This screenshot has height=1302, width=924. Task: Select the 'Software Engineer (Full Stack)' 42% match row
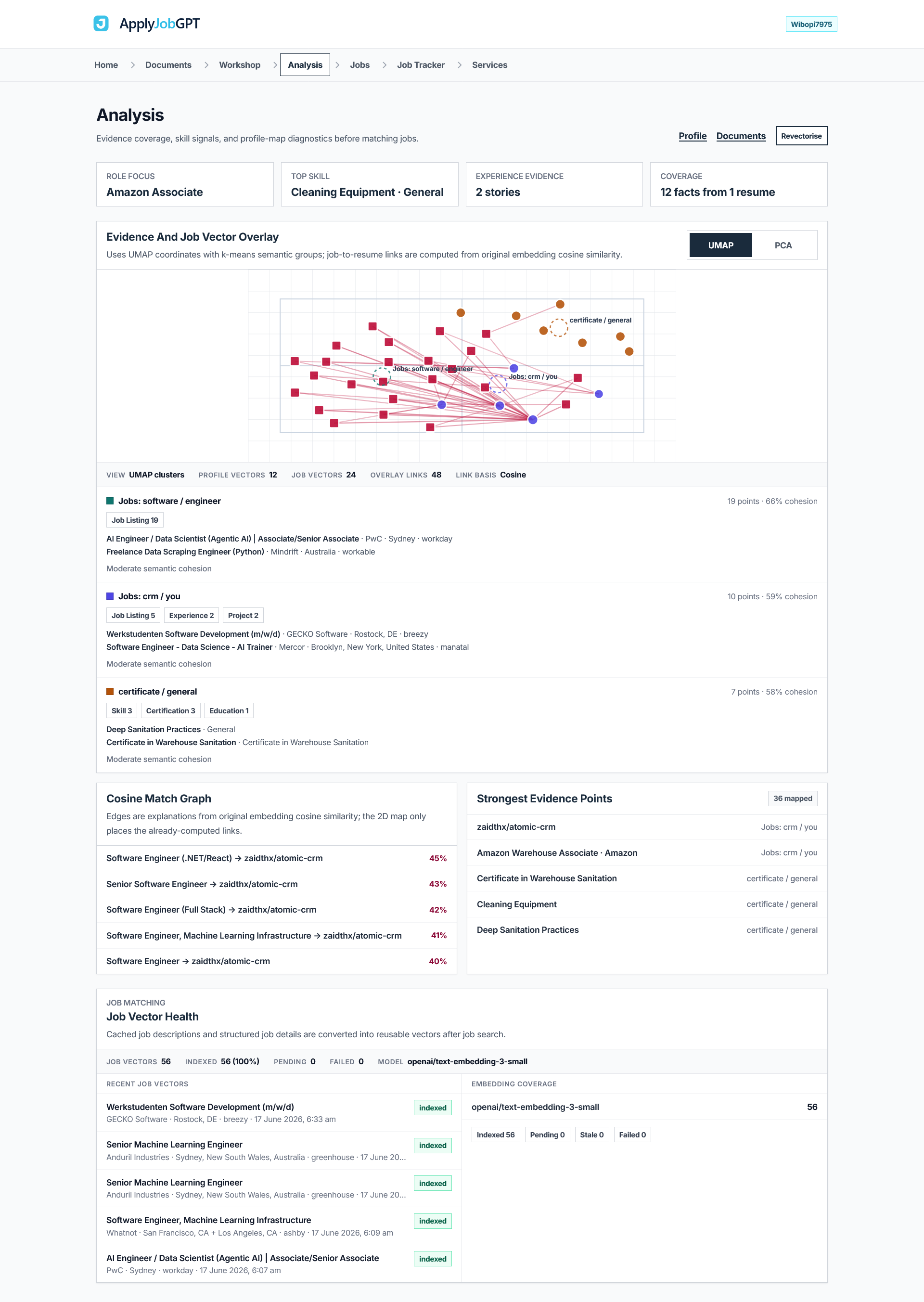[x=277, y=910]
